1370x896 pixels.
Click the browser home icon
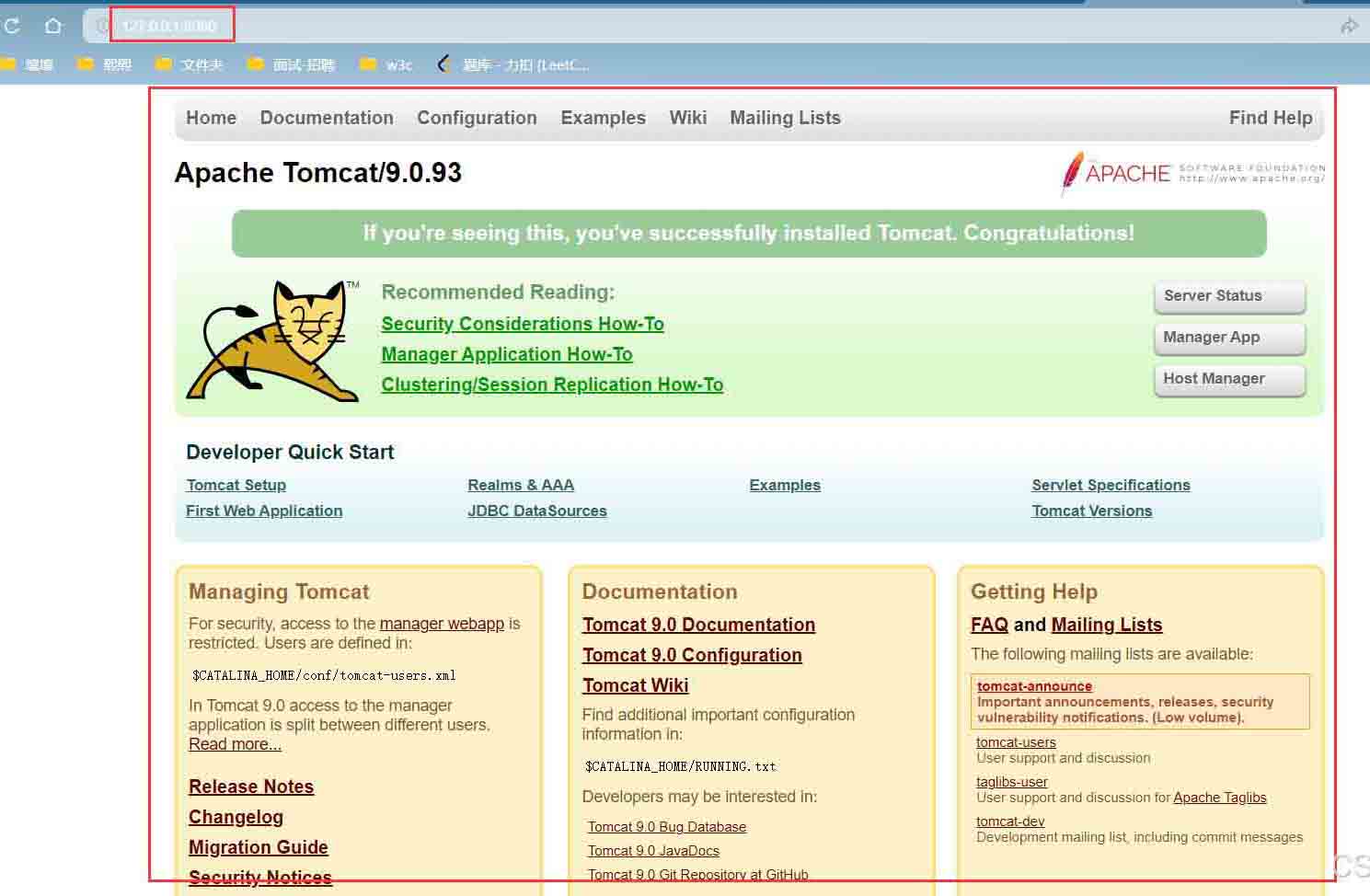pos(53,26)
